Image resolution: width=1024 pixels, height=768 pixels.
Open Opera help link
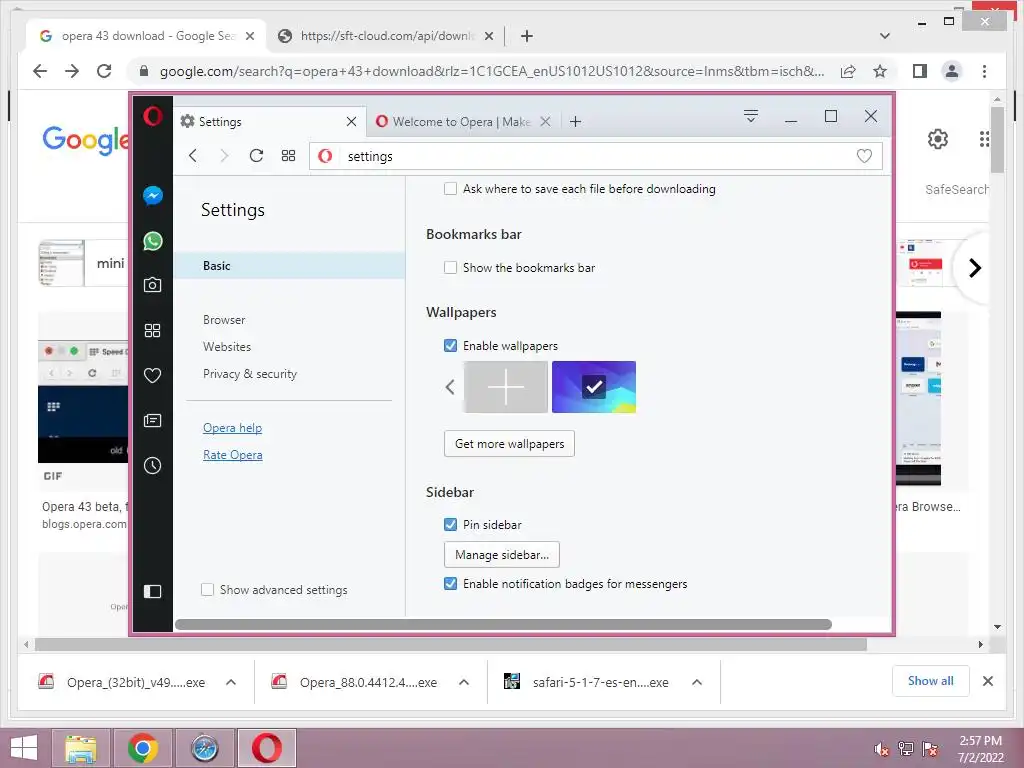pyautogui.click(x=232, y=428)
